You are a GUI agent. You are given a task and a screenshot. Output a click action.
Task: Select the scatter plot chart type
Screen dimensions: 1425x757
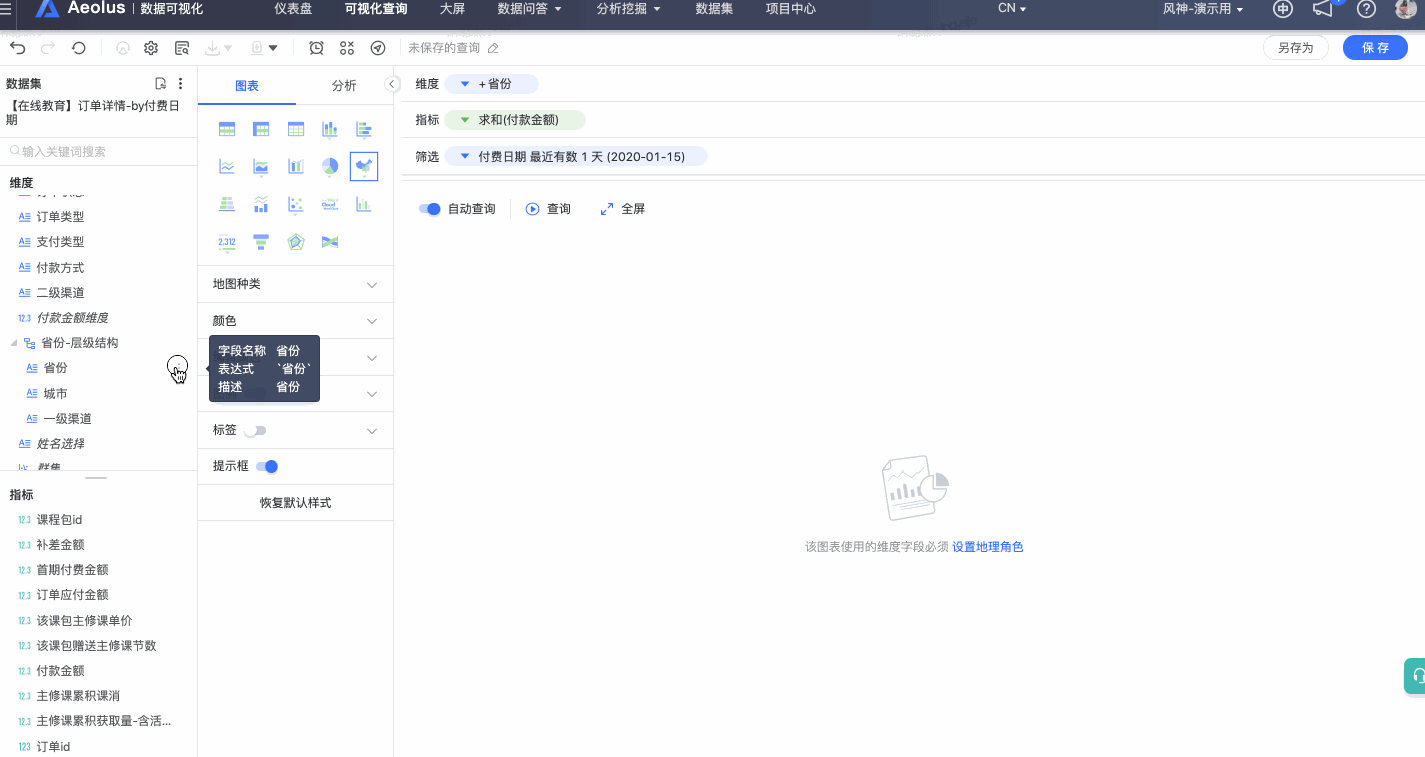coord(296,204)
